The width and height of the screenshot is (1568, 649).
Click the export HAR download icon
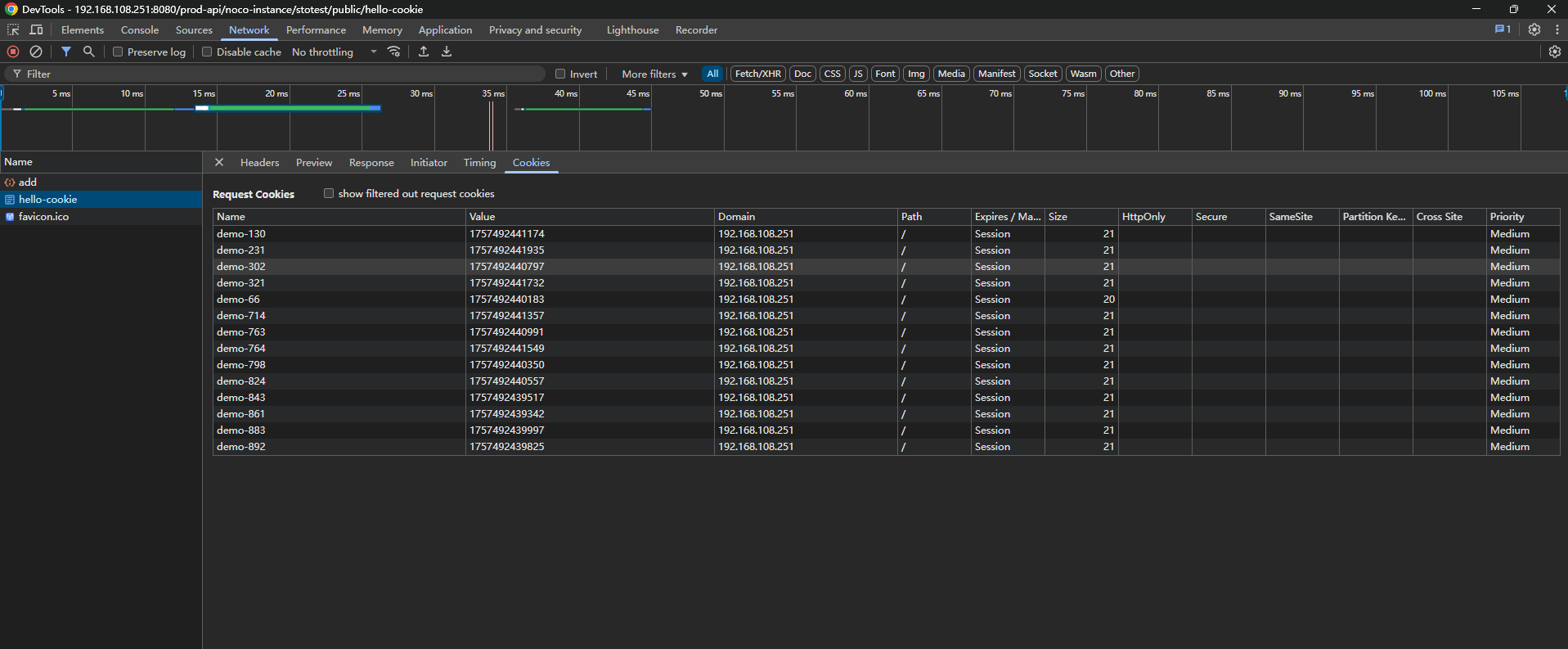point(447,52)
